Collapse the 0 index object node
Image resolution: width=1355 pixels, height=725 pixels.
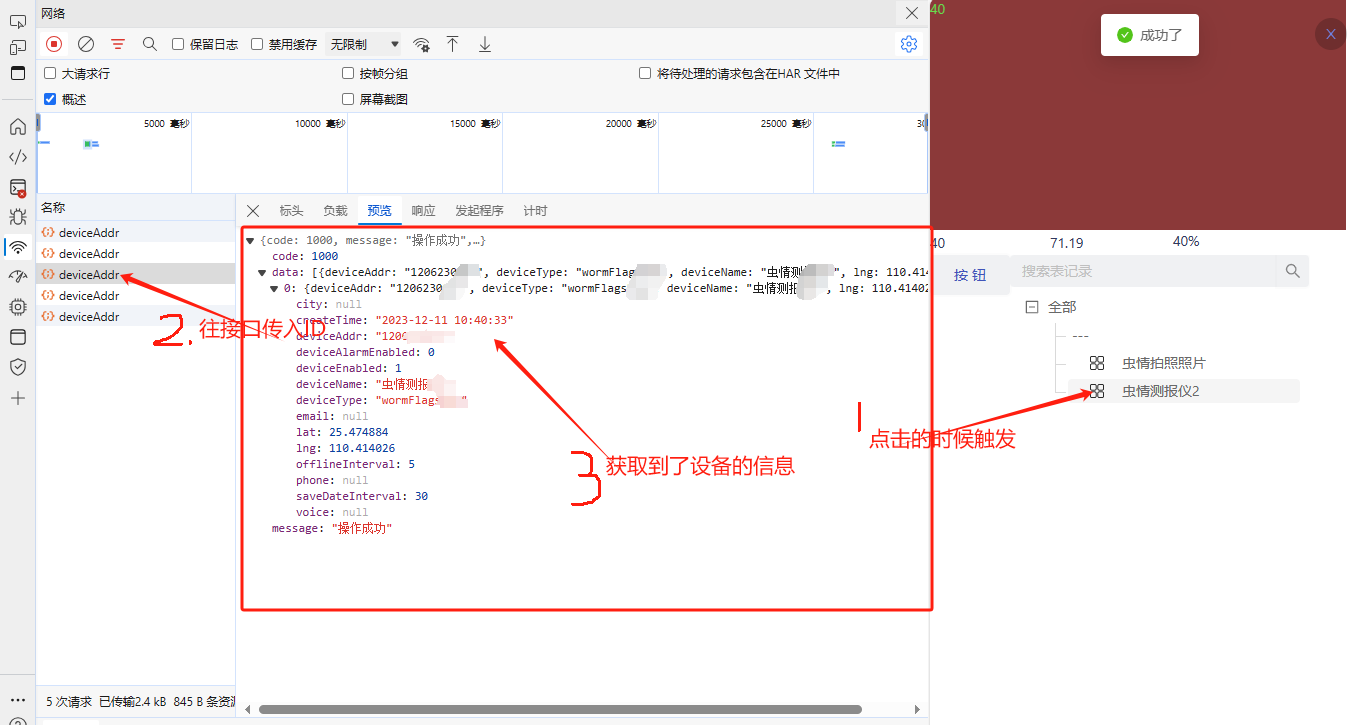(x=275, y=288)
